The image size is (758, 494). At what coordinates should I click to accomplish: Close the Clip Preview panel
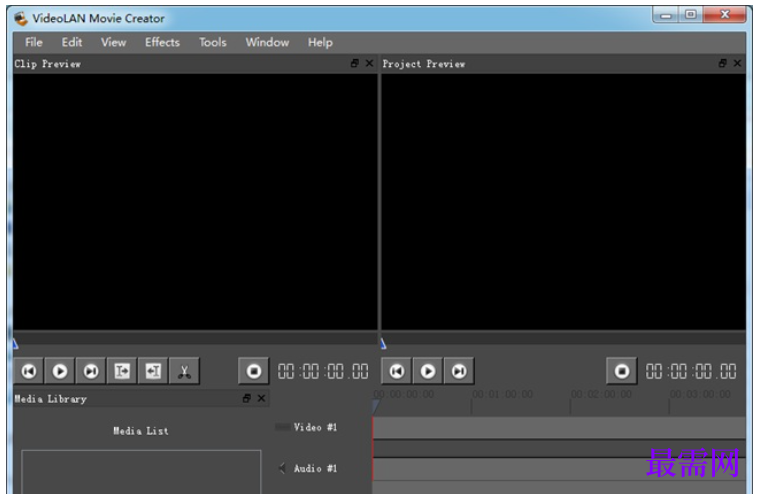pos(369,63)
